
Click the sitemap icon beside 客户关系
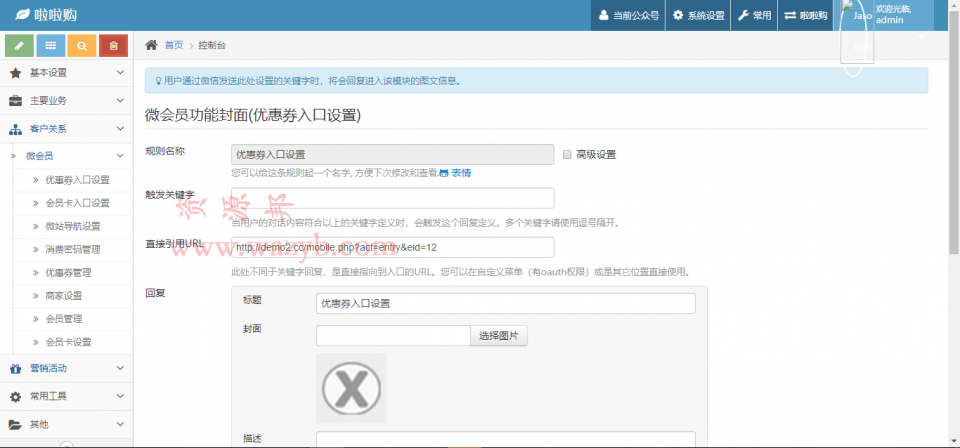16,129
